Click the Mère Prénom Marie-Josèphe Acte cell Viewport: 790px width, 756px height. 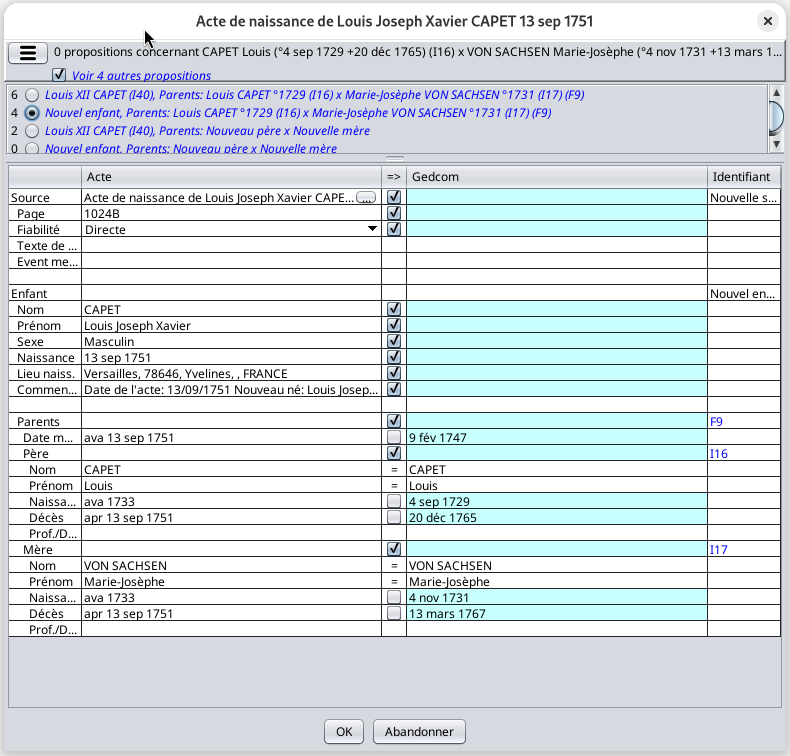pos(231,582)
